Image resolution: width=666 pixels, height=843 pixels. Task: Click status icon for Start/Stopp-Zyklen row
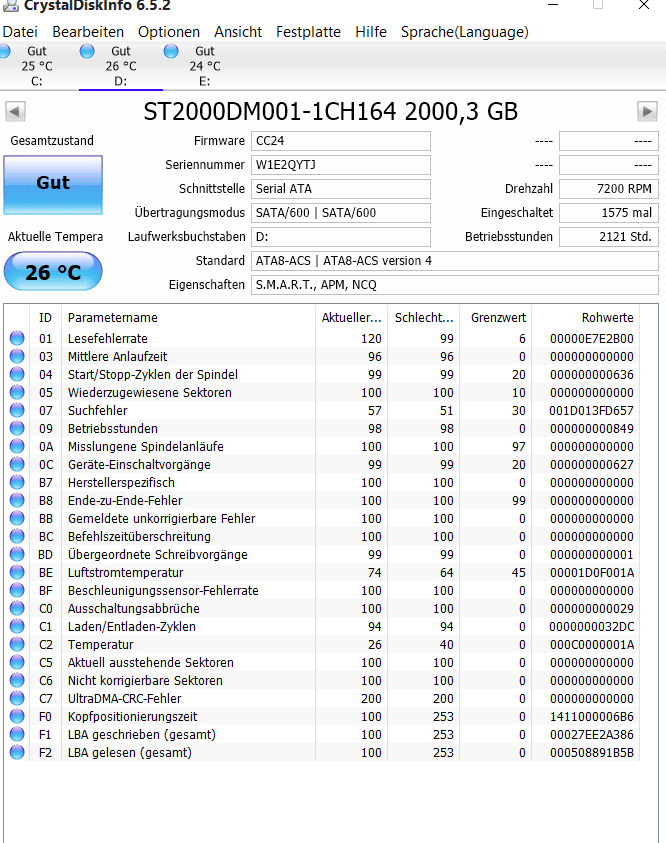coord(17,374)
